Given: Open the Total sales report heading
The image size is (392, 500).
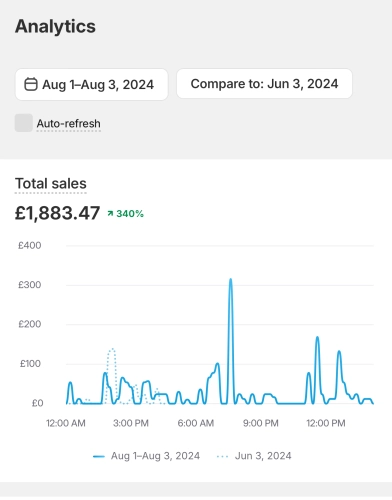Looking at the screenshot, I should pos(51,184).
